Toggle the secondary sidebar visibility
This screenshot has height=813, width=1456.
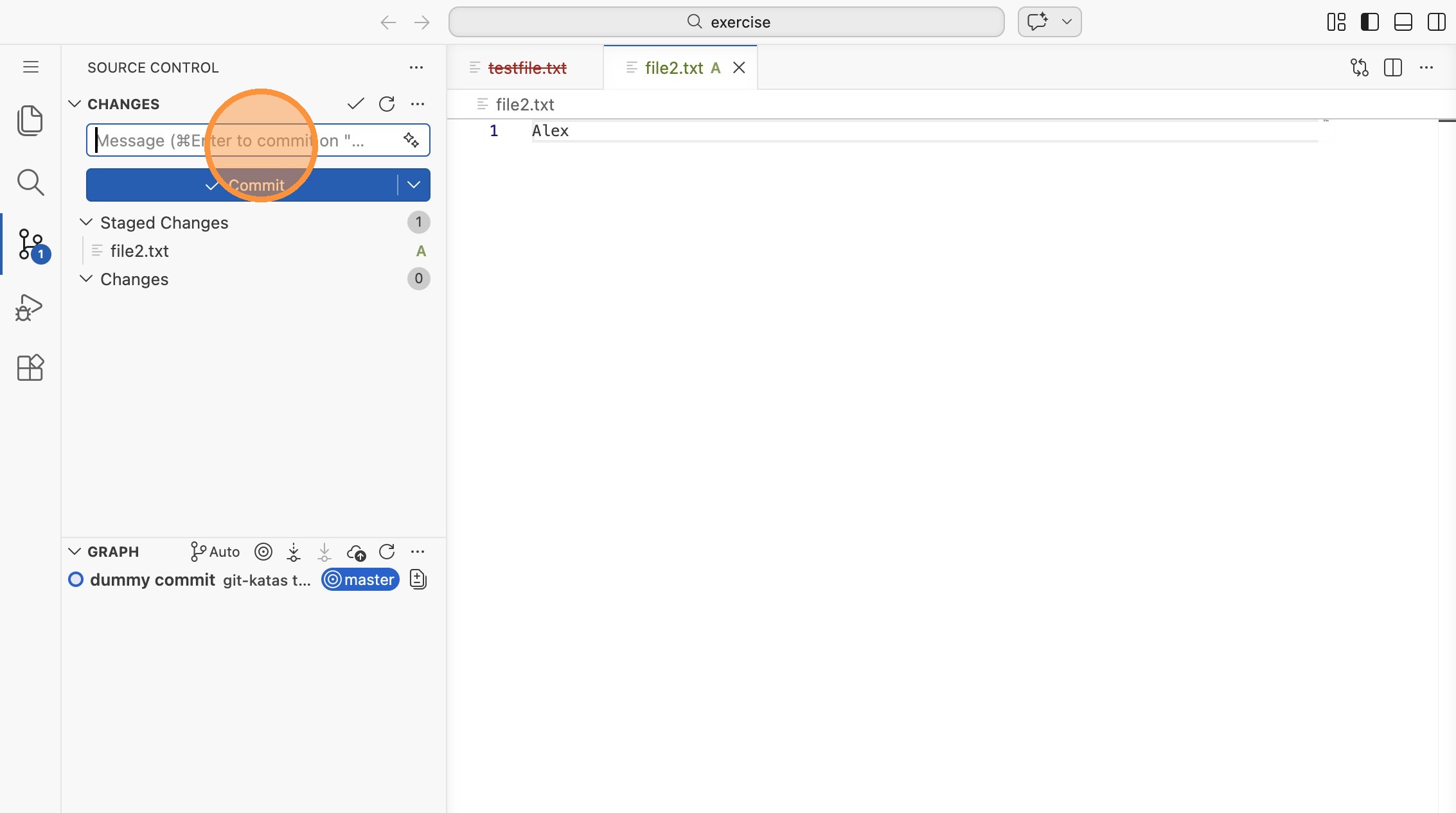click(x=1436, y=22)
